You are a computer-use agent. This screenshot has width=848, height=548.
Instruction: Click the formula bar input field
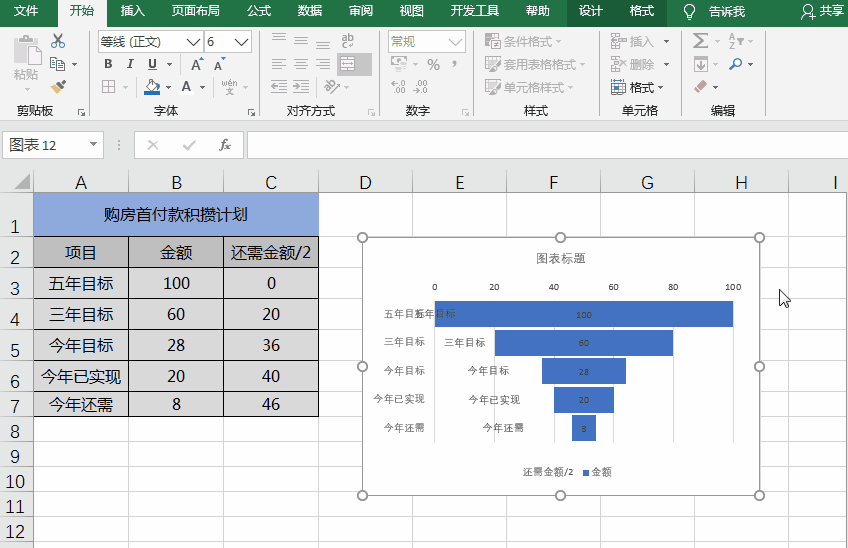click(547, 144)
